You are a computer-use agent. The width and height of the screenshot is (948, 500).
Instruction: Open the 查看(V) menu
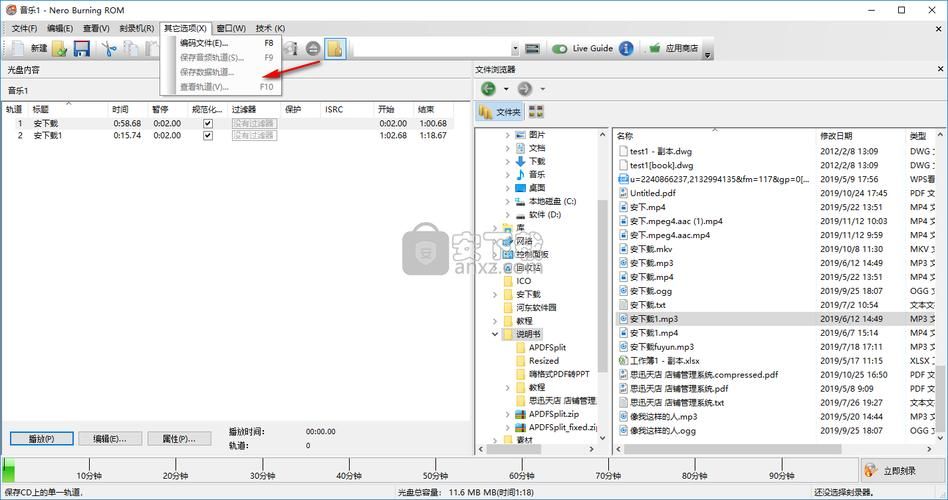click(x=96, y=28)
